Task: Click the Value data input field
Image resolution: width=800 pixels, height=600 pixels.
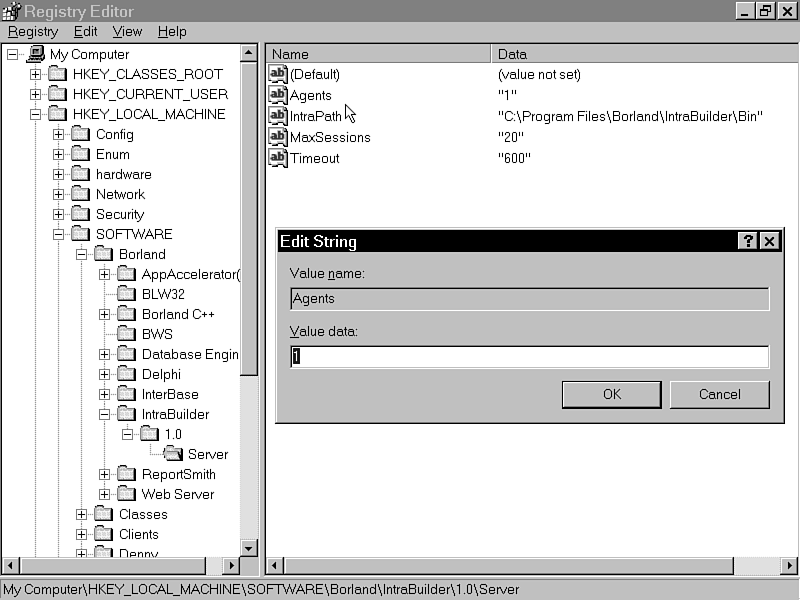Action: click(x=530, y=357)
